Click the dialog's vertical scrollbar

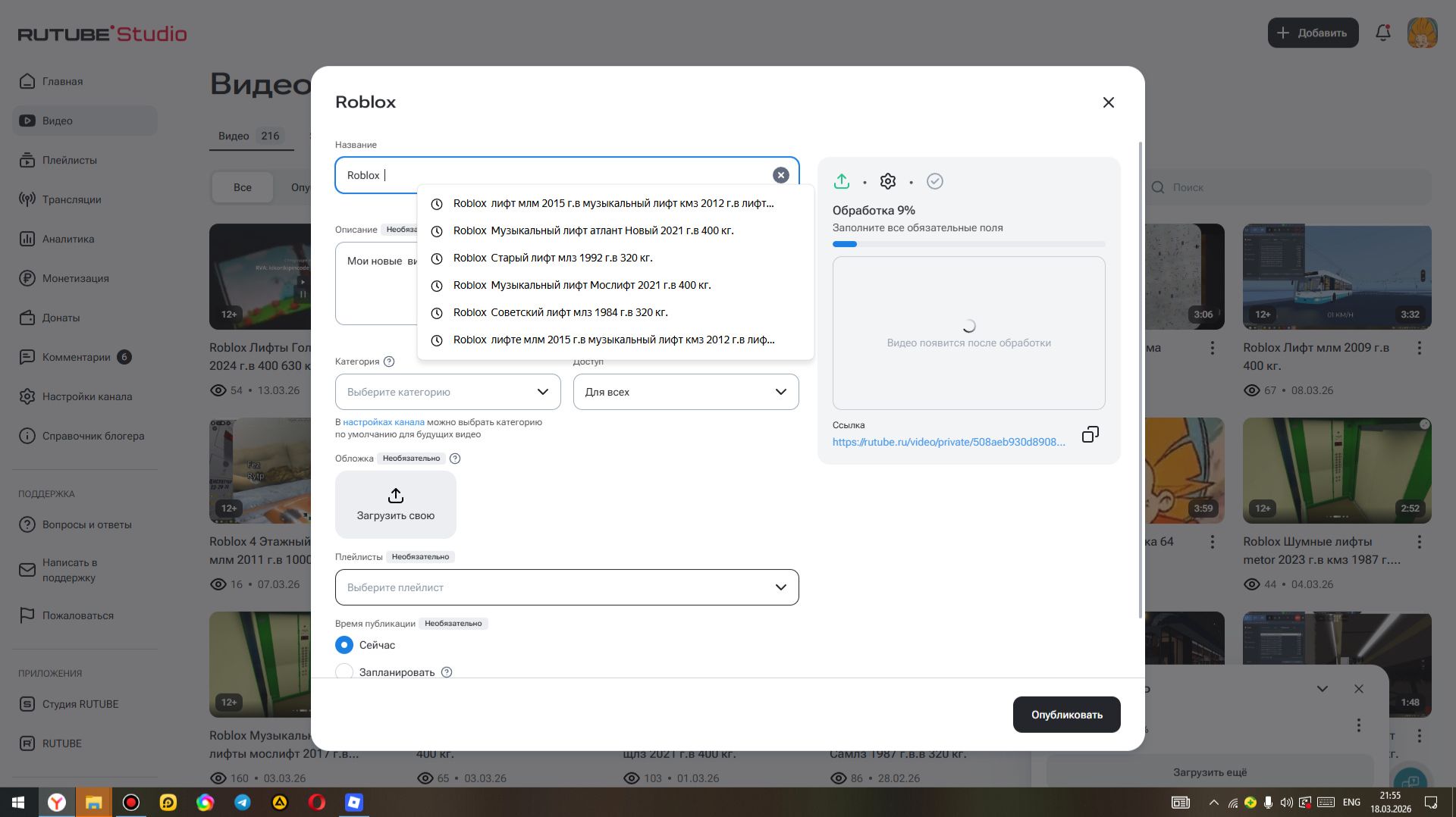[1141, 379]
